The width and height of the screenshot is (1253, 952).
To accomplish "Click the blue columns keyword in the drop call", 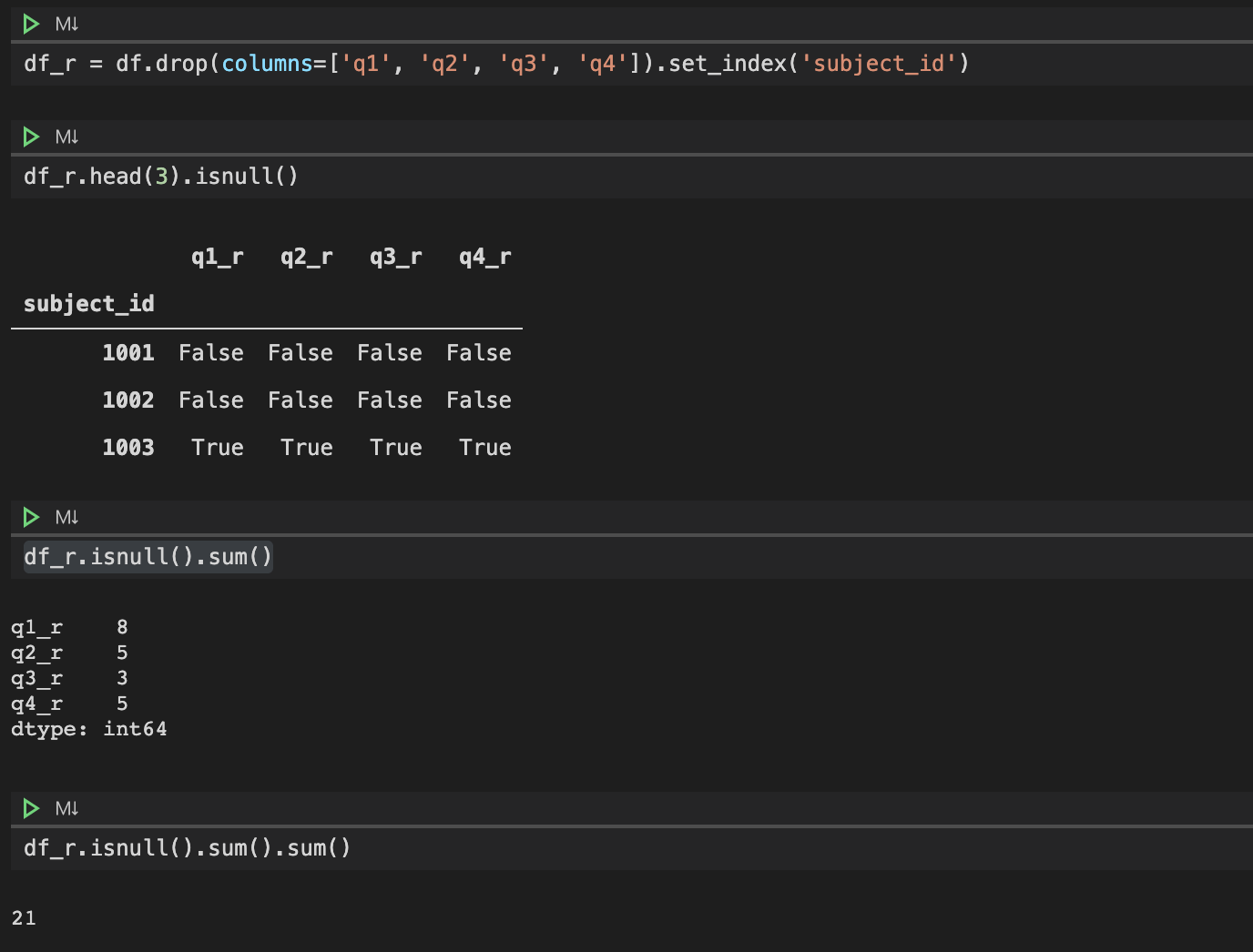I will 267,63.
